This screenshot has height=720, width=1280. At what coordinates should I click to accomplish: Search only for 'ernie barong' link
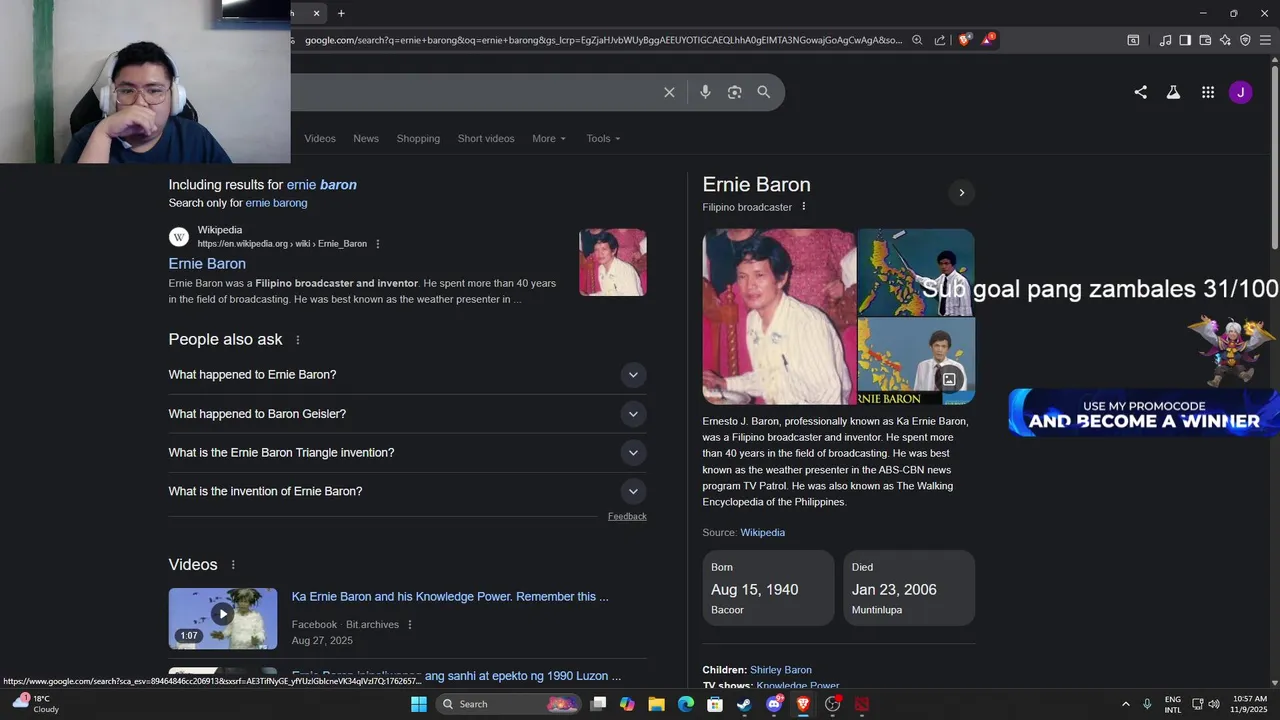tap(276, 203)
